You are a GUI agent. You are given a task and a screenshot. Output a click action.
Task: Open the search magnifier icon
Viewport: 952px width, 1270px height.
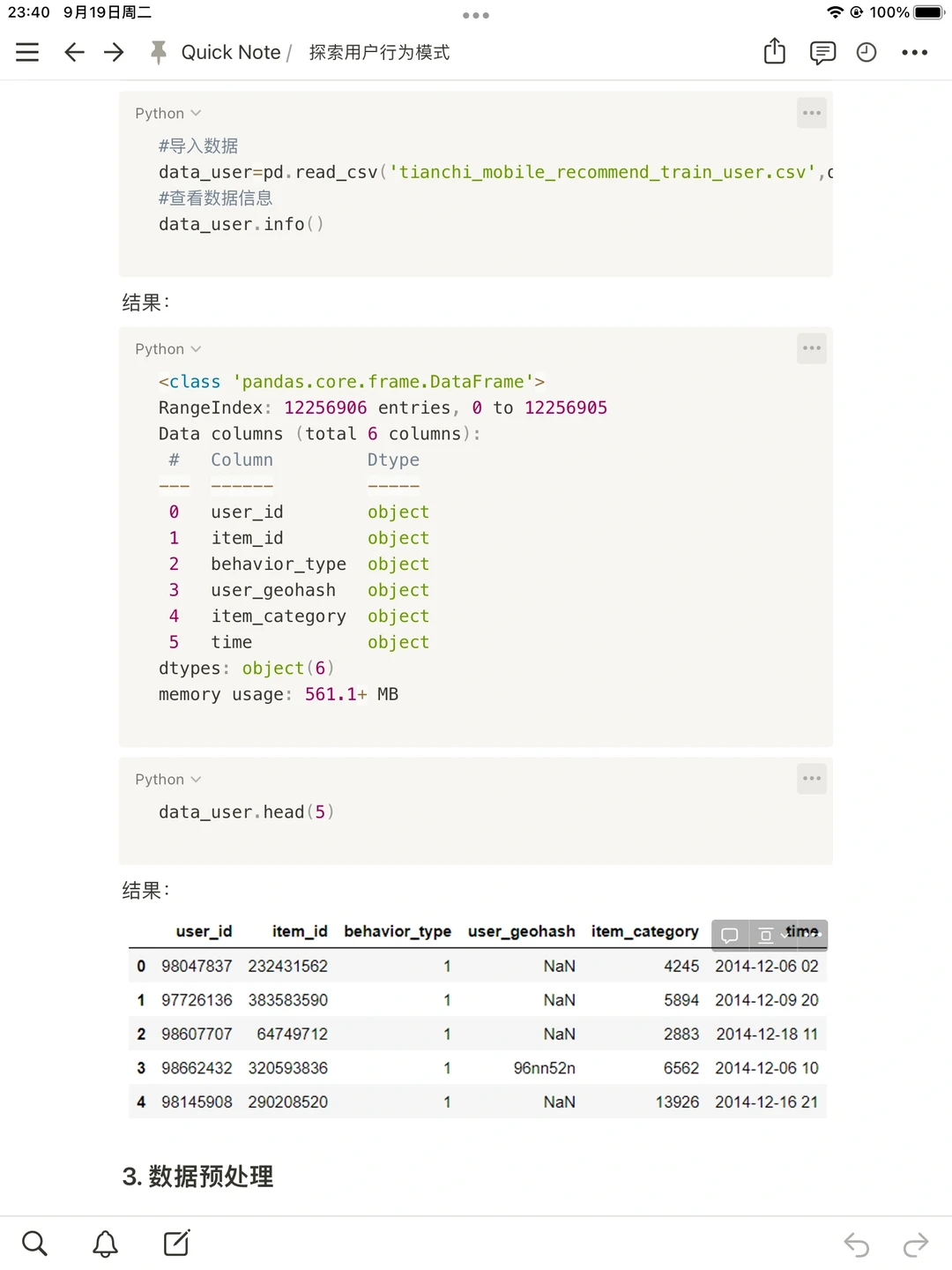click(34, 1244)
